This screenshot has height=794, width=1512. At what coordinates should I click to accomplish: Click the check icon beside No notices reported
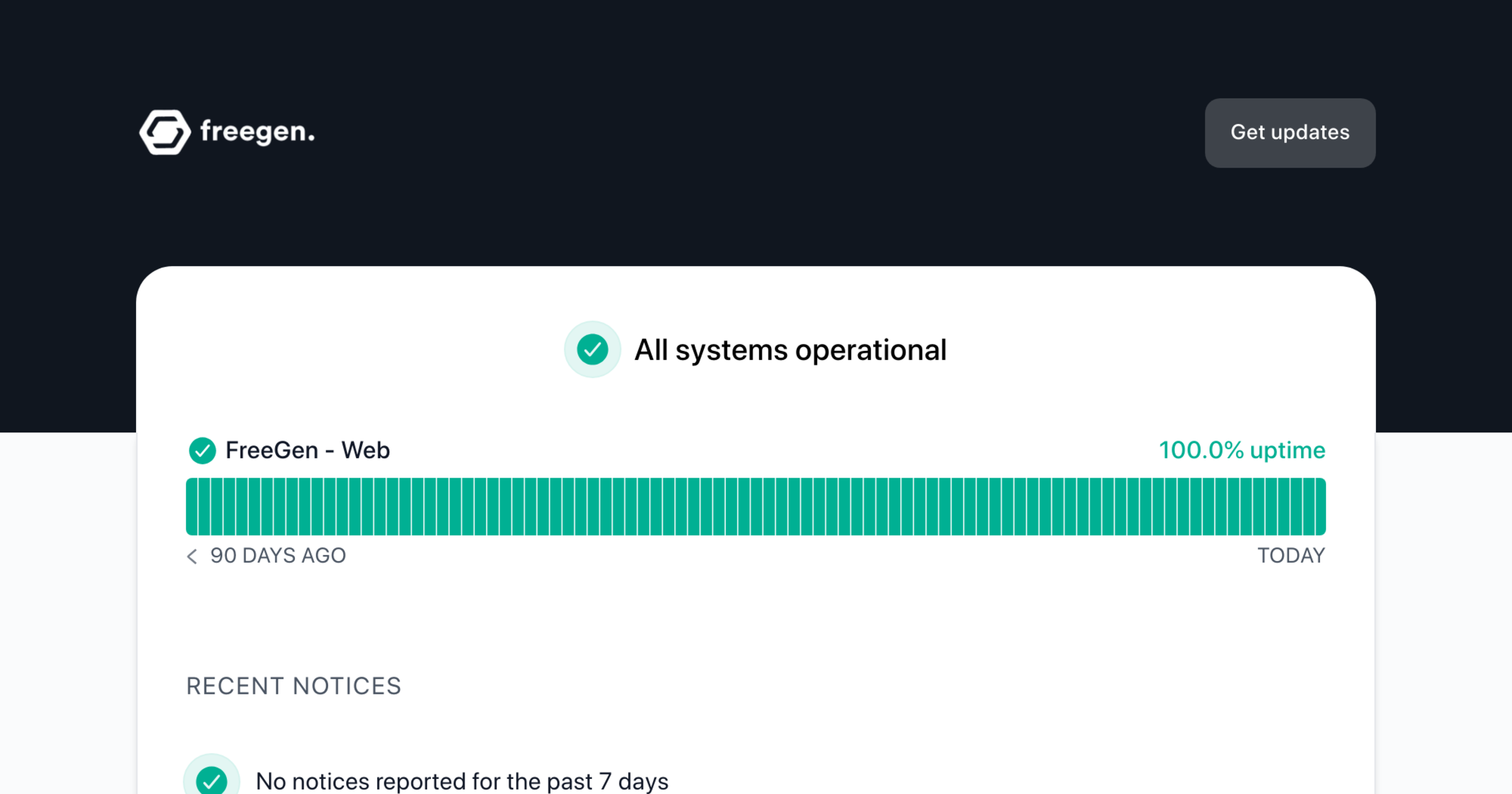pyautogui.click(x=212, y=781)
